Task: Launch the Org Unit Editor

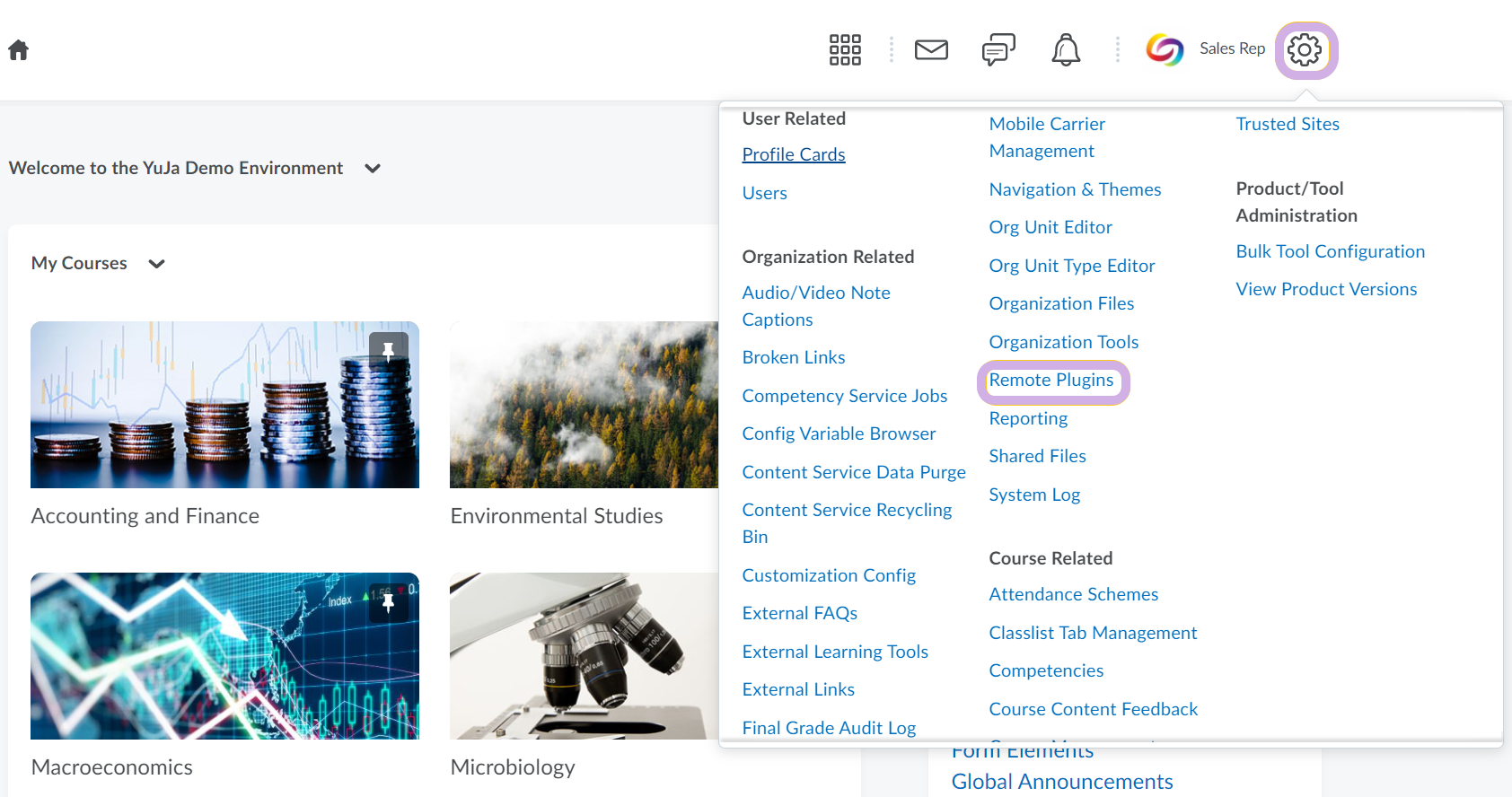Action: [1050, 227]
